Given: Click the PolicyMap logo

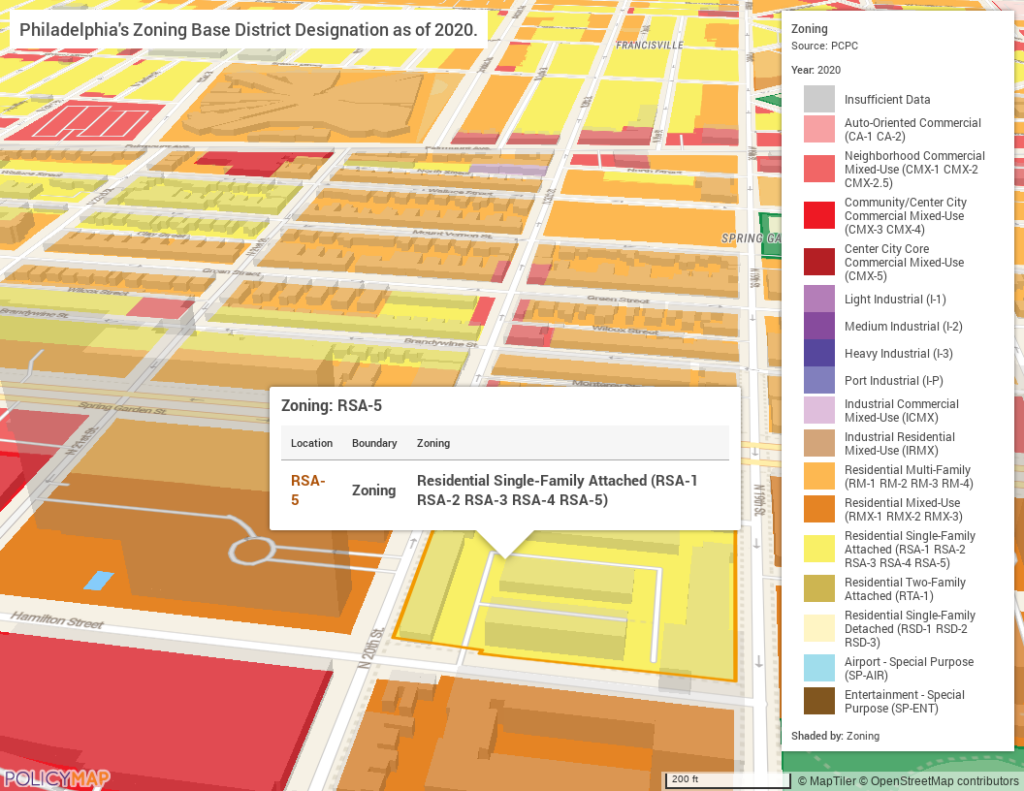Looking at the screenshot, I should coord(56,779).
